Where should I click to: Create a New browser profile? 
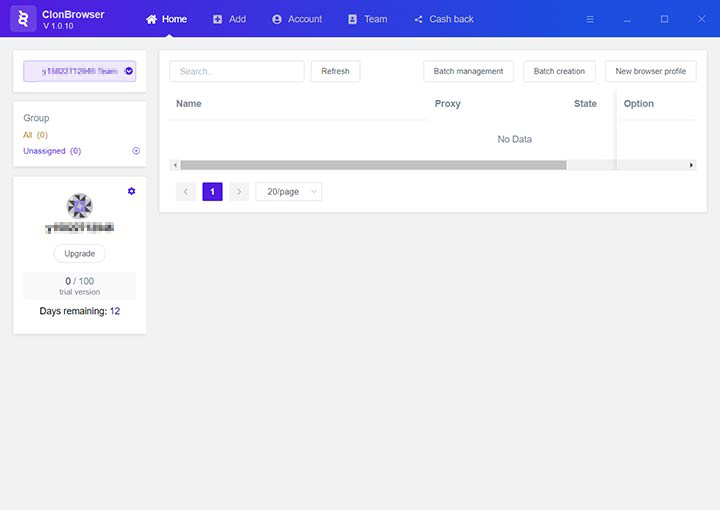[651, 71]
